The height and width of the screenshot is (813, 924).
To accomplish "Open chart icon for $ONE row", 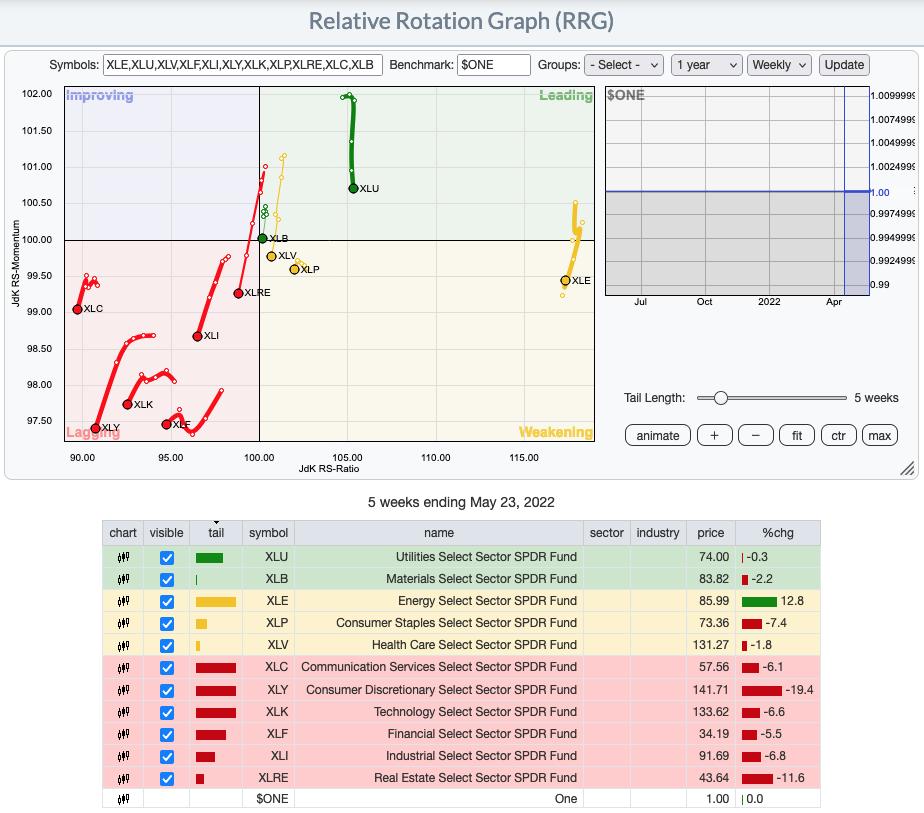I will point(123,799).
